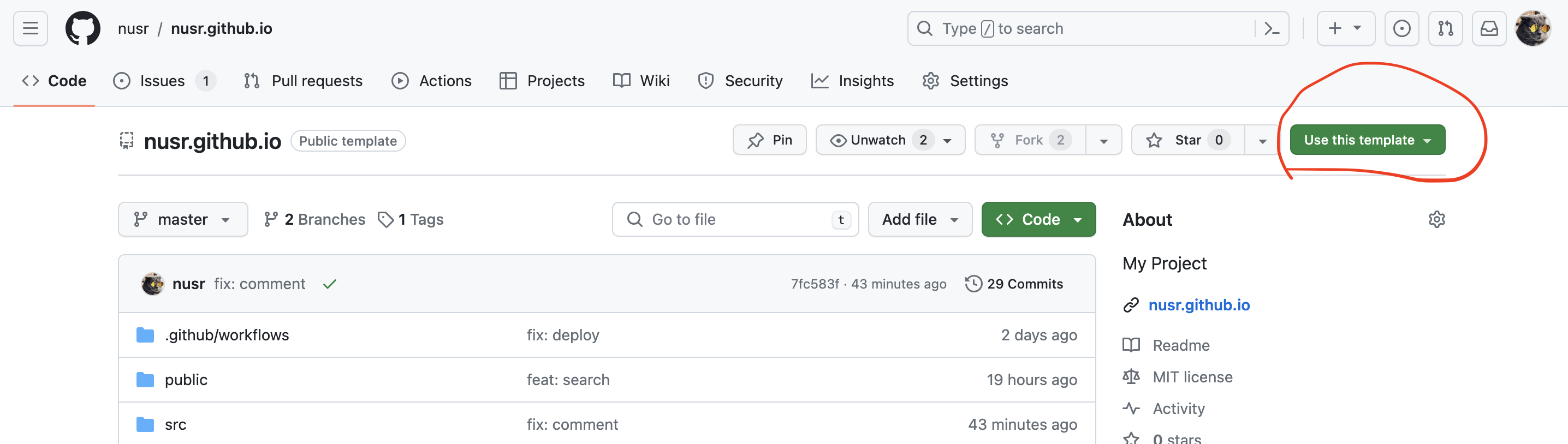Screen dimensions: 1568x444
Task: Open latest commit message fix: comment
Action: 259,284
